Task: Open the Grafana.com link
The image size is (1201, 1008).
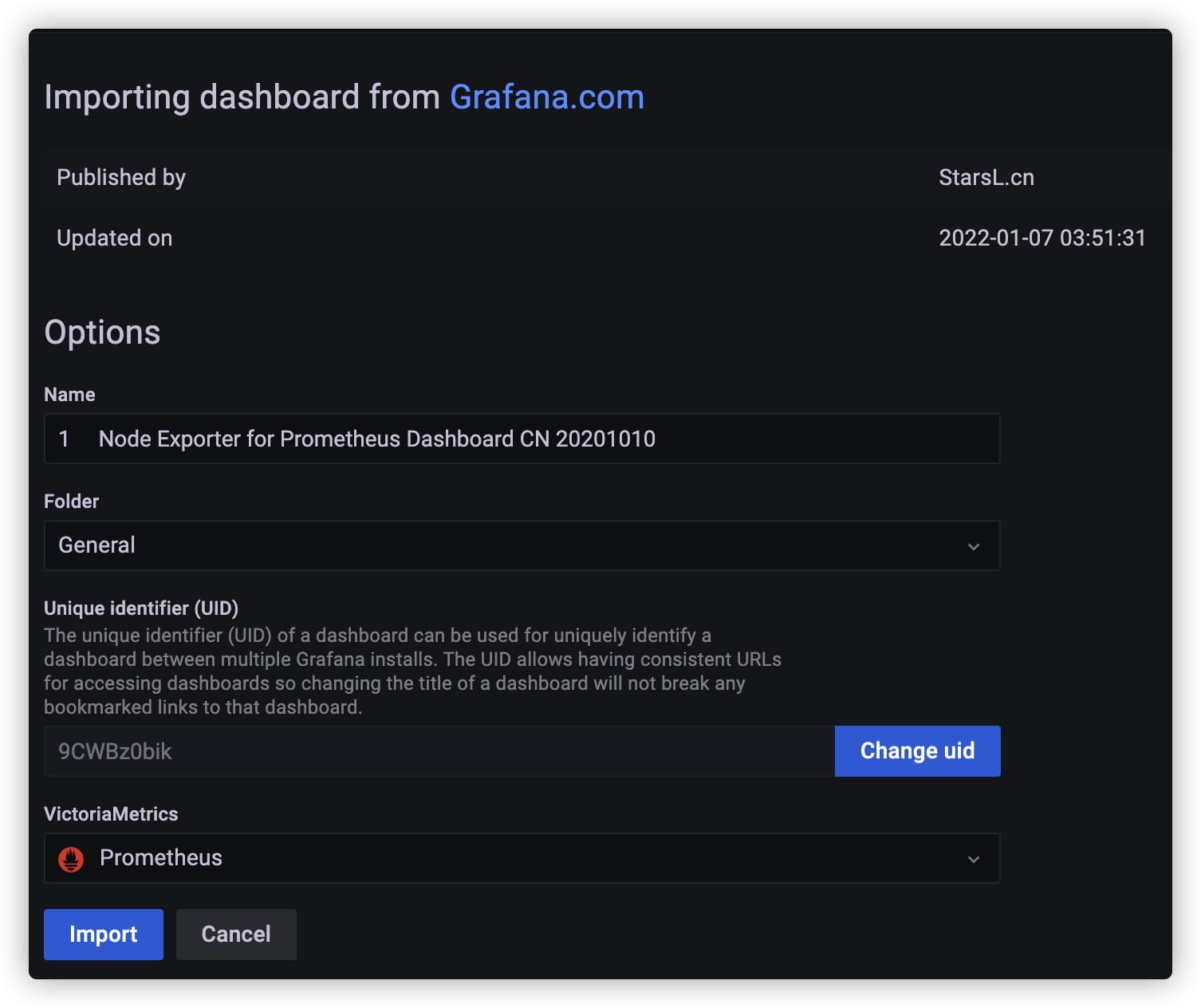Action: (547, 97)
